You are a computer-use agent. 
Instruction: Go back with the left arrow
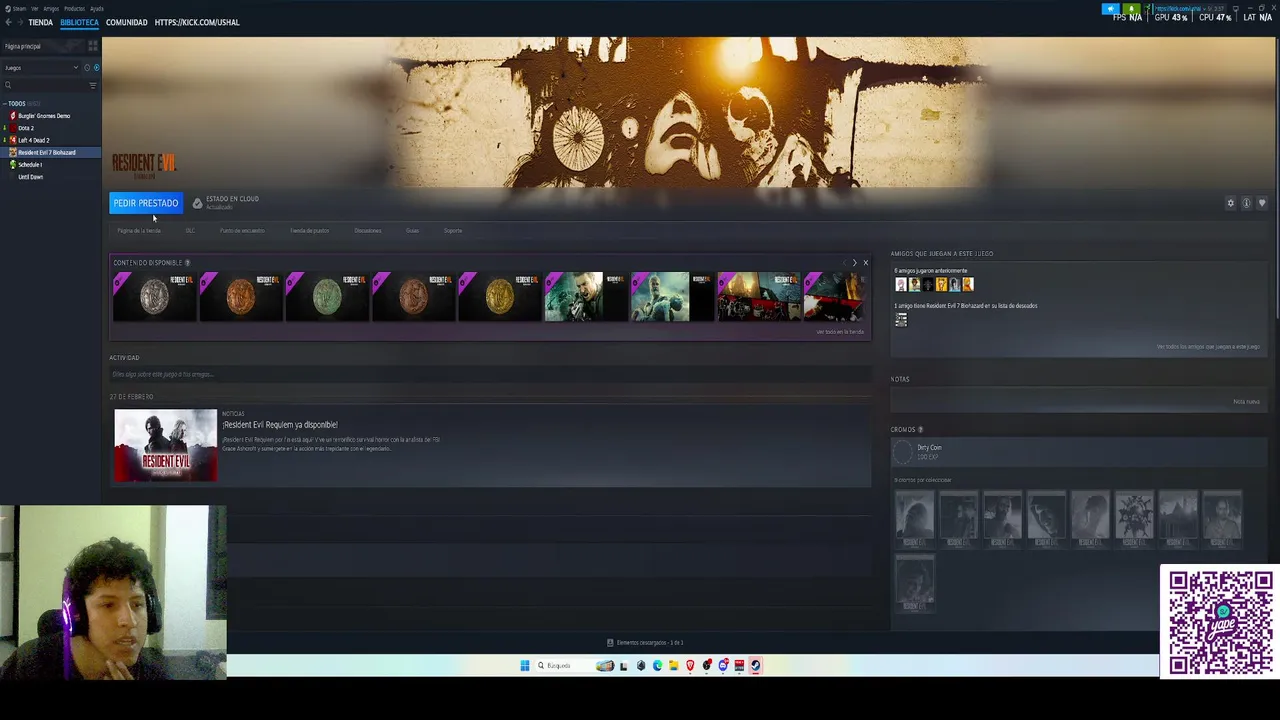click(8, 22)
